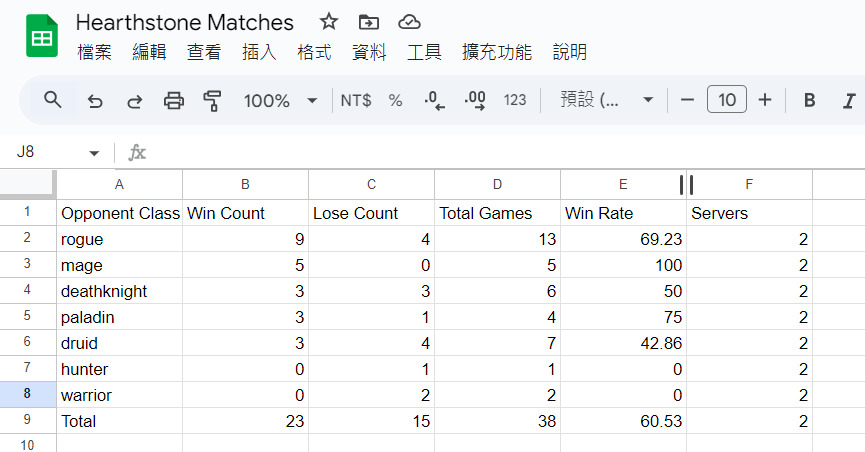The height and width of the screenshot is (452, 865).
Task: Format as NT$ currency
Action: pos(356,100)
